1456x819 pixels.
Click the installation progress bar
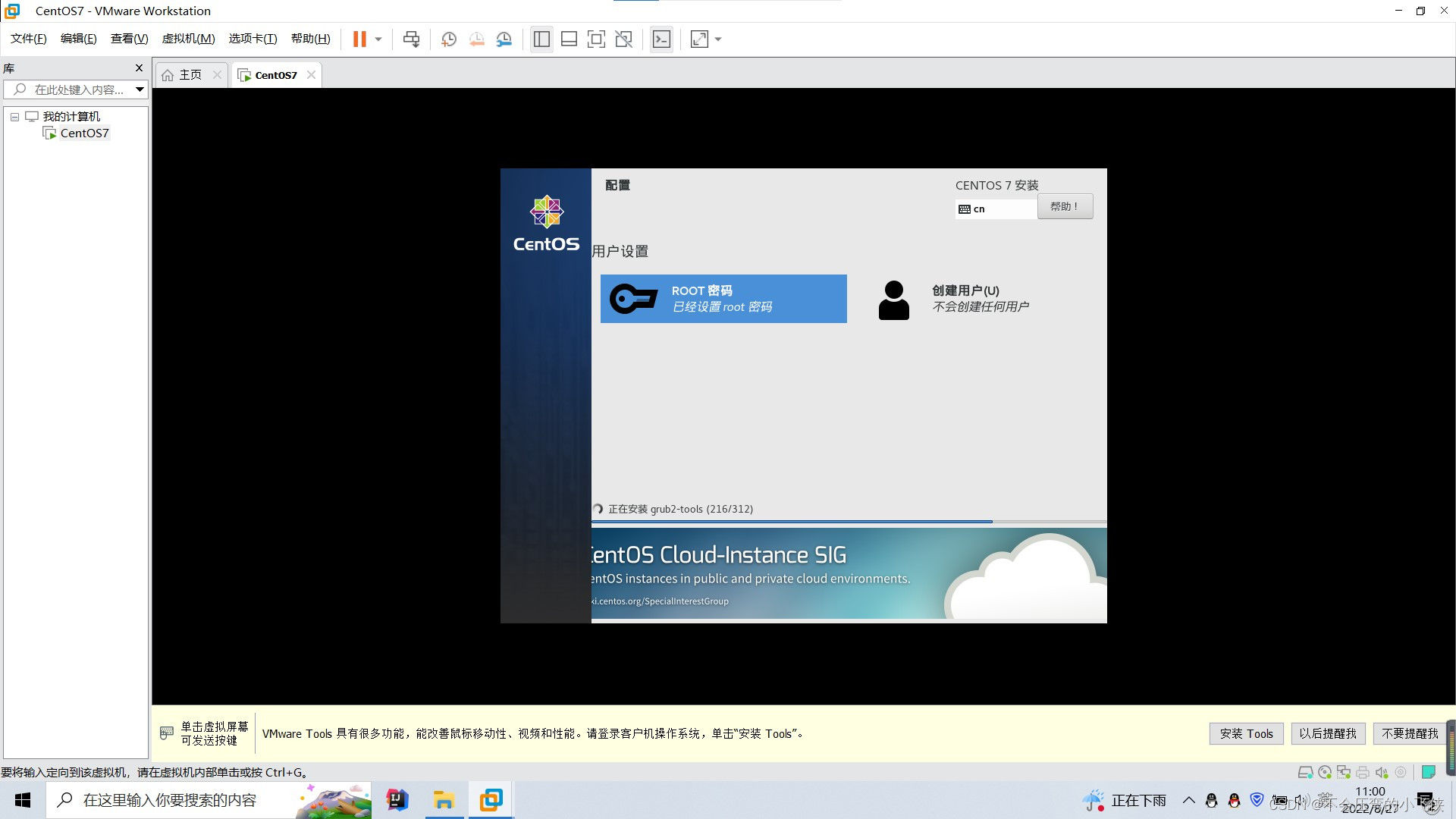click(x=849, y=522)
